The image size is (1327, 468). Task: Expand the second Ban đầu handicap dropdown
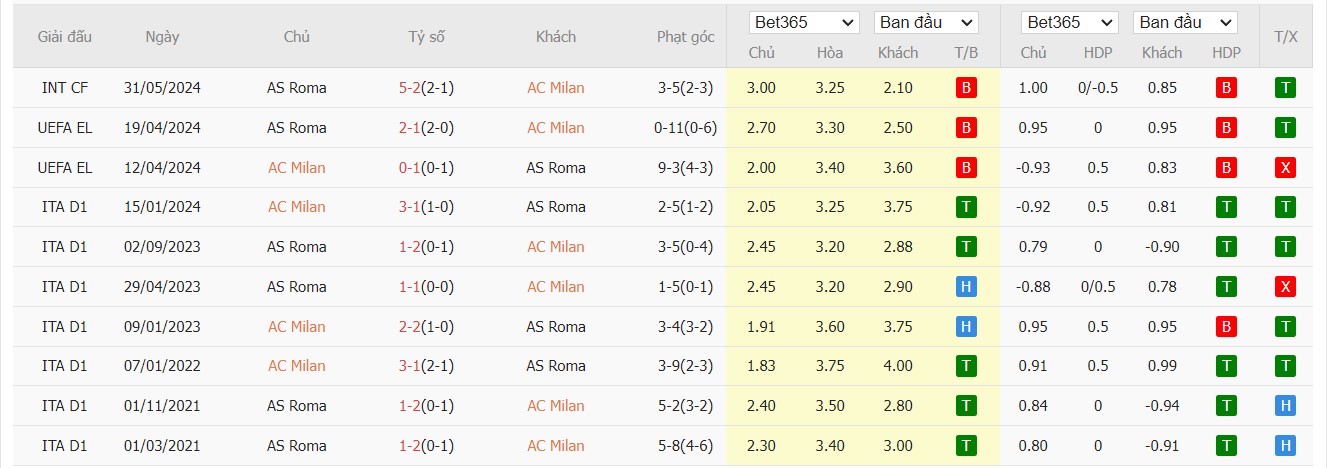point(1185,22)
